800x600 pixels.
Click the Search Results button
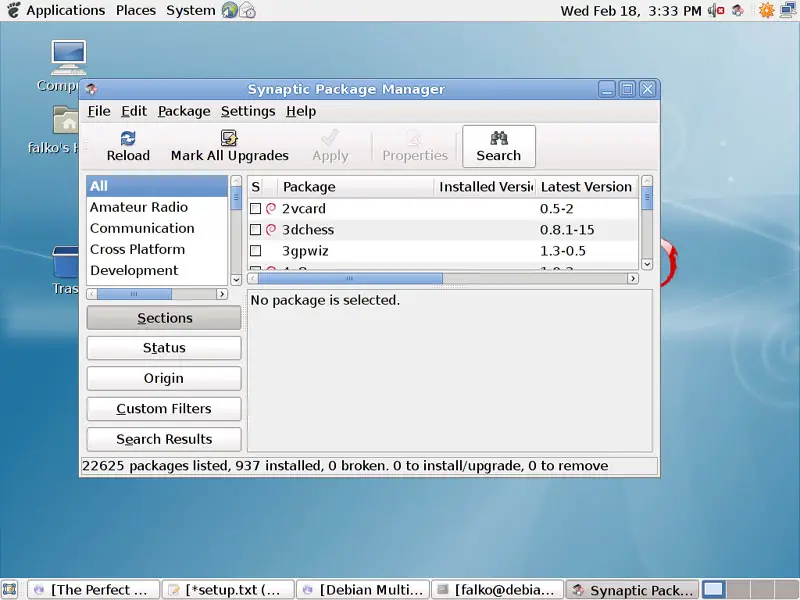[164, 439]
